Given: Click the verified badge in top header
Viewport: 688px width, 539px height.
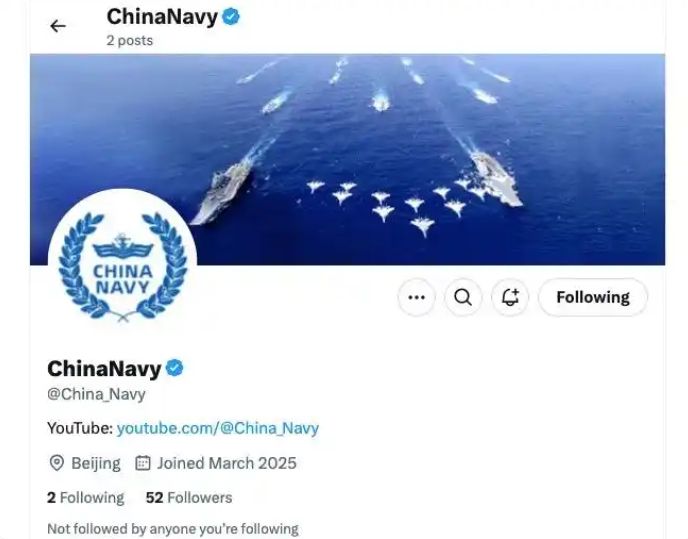Looking at the screenshot, I should 231,17.
